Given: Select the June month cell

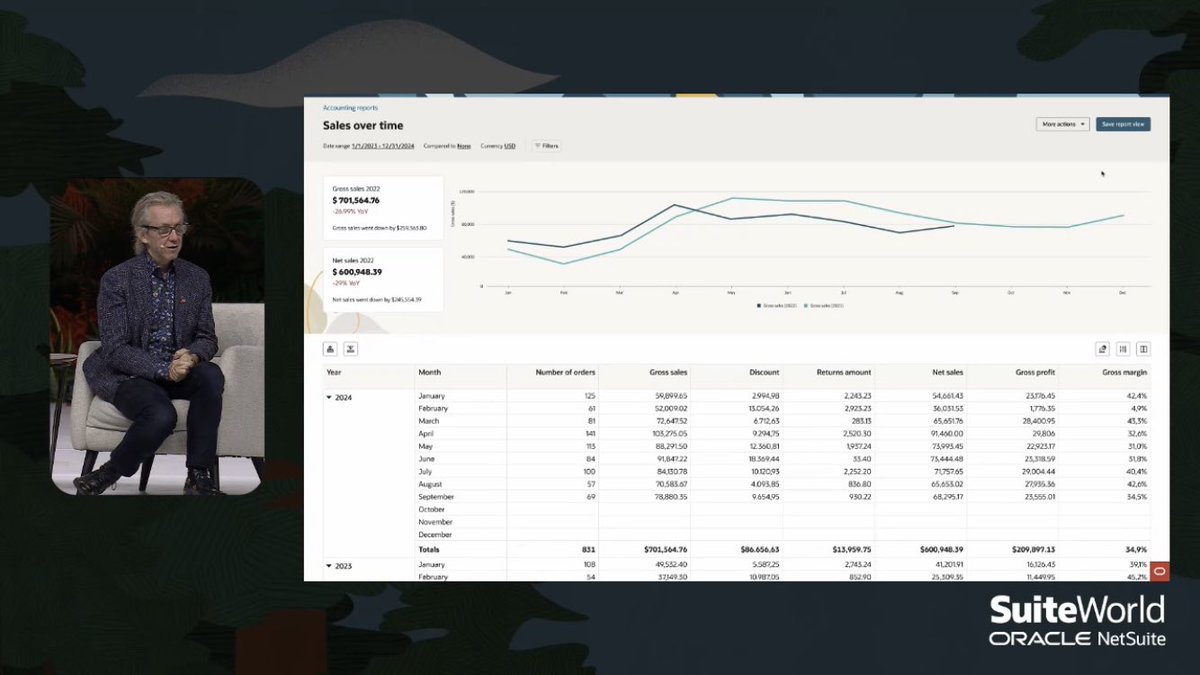Looking at the screenshot, I should pyautogui.click(x=426, y=459).
